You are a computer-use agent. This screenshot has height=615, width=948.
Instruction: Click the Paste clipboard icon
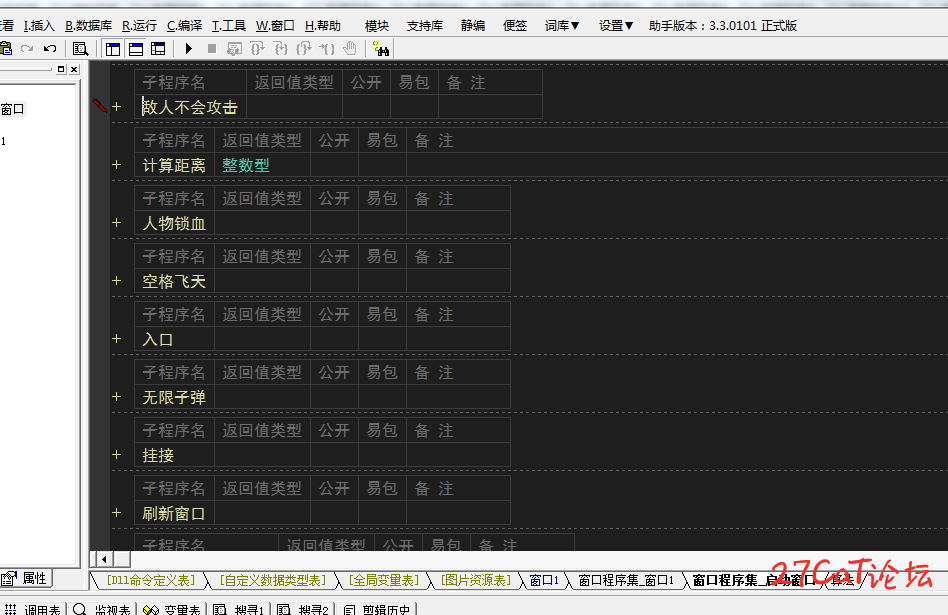6,48
